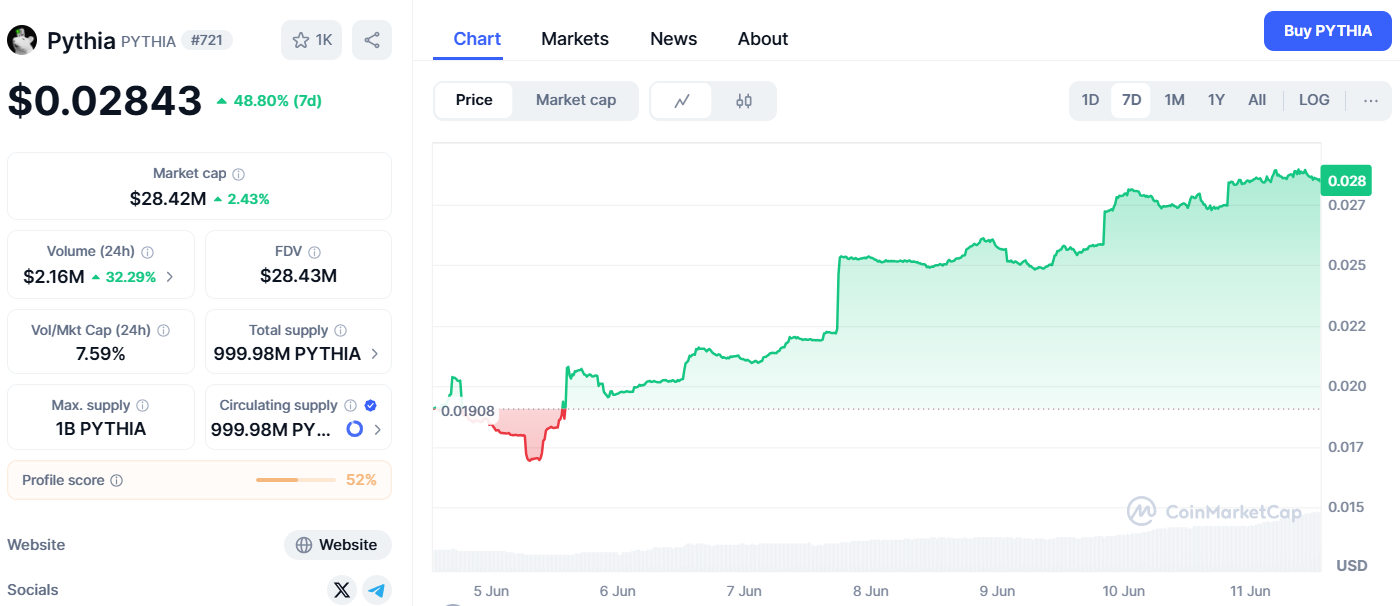Click the 0.01908 baseline price label
Viewport: 1400px width, 606px height.
[467, 410]
